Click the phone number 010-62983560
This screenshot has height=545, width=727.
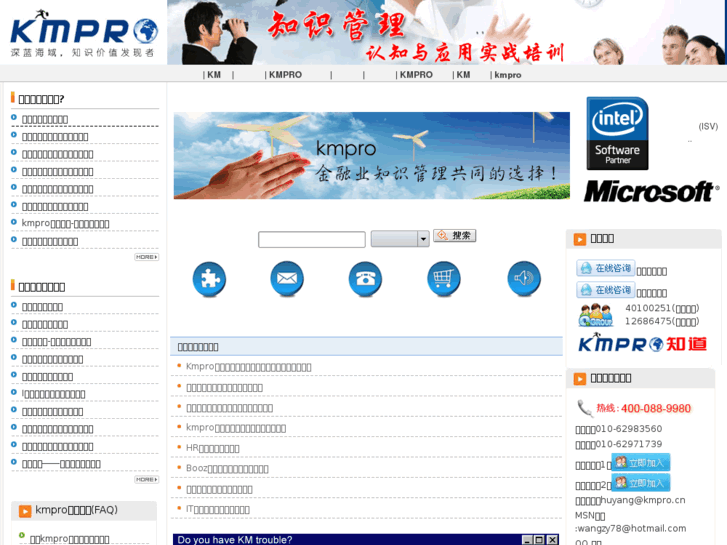point(629,429)
